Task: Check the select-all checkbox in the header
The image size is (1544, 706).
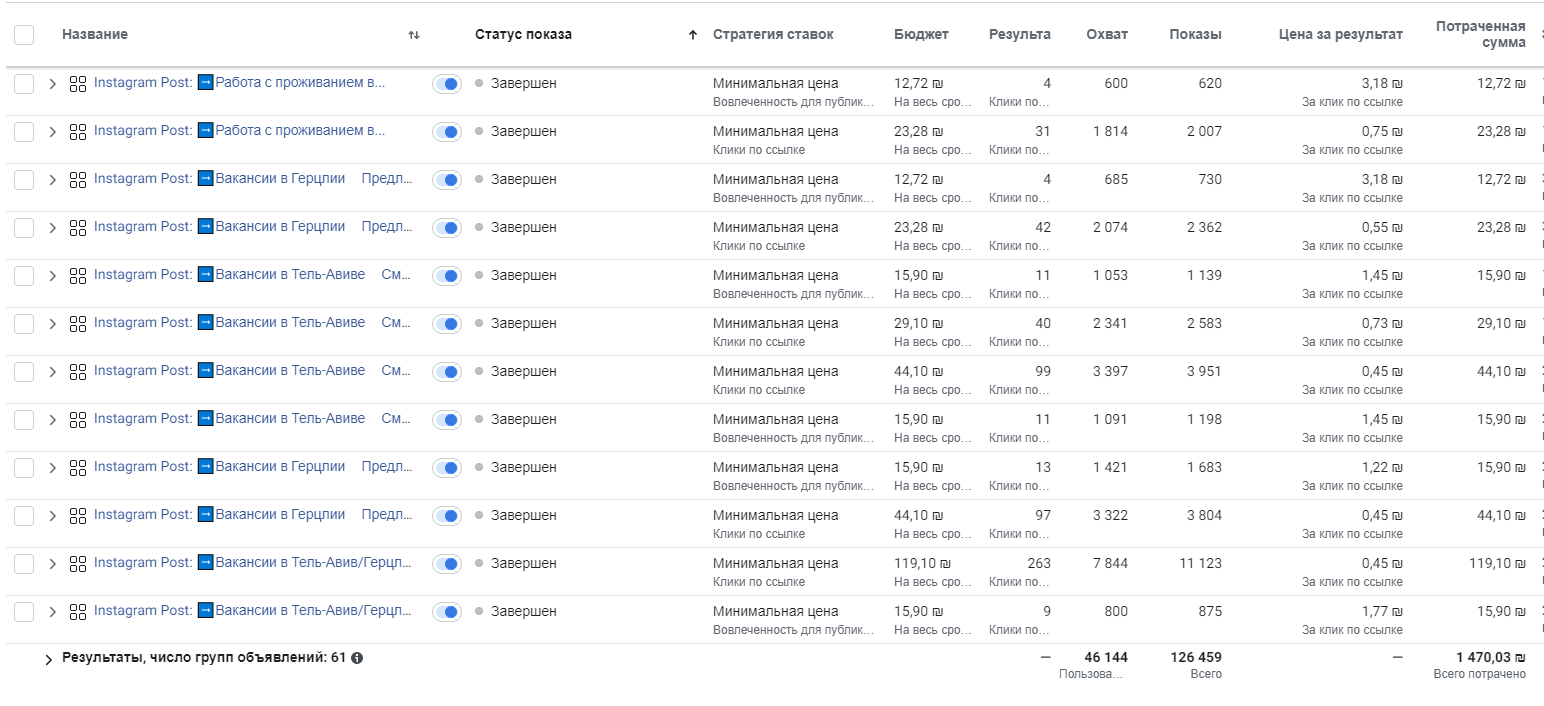Action: pyautogui.click(x=25, y=33)
